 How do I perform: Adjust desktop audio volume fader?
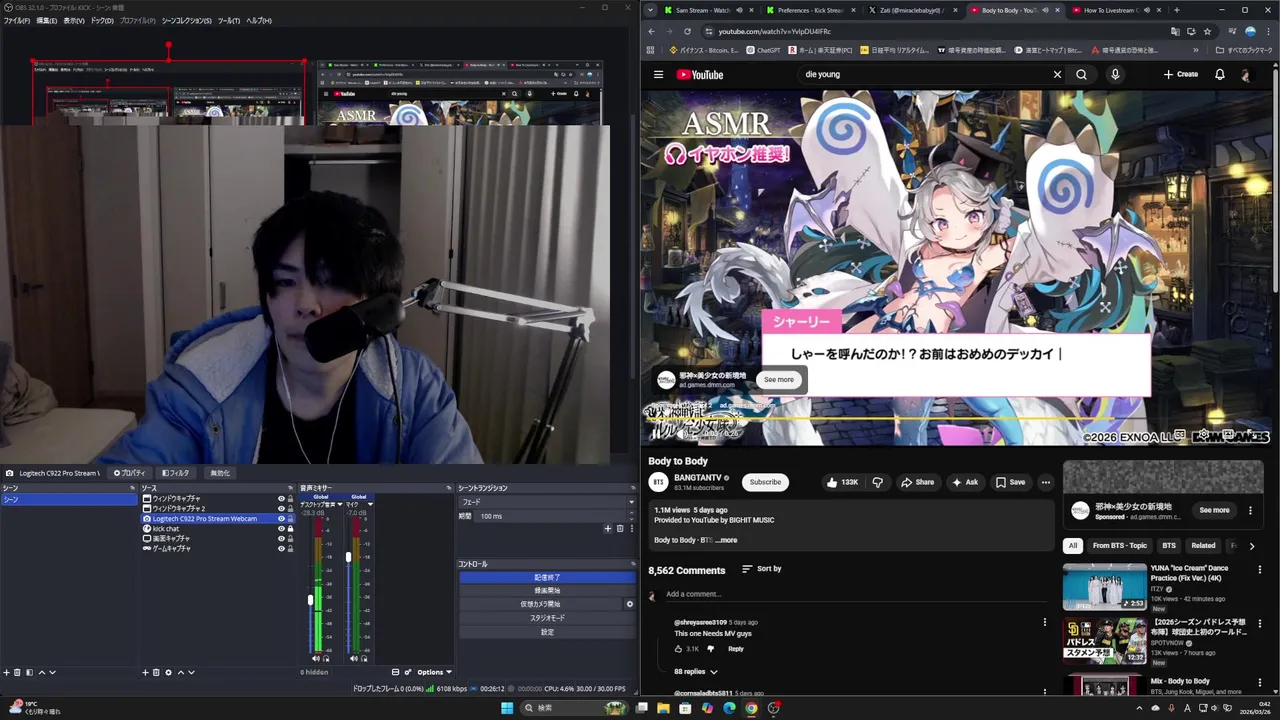point(310,599)
